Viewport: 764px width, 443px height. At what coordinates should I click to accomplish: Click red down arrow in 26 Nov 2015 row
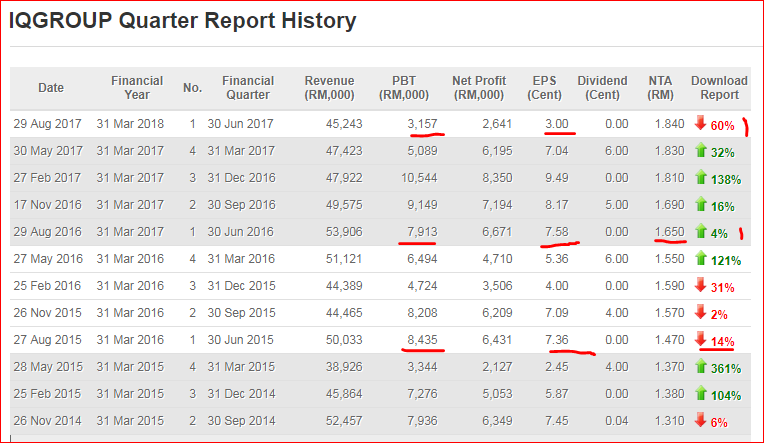701,312
